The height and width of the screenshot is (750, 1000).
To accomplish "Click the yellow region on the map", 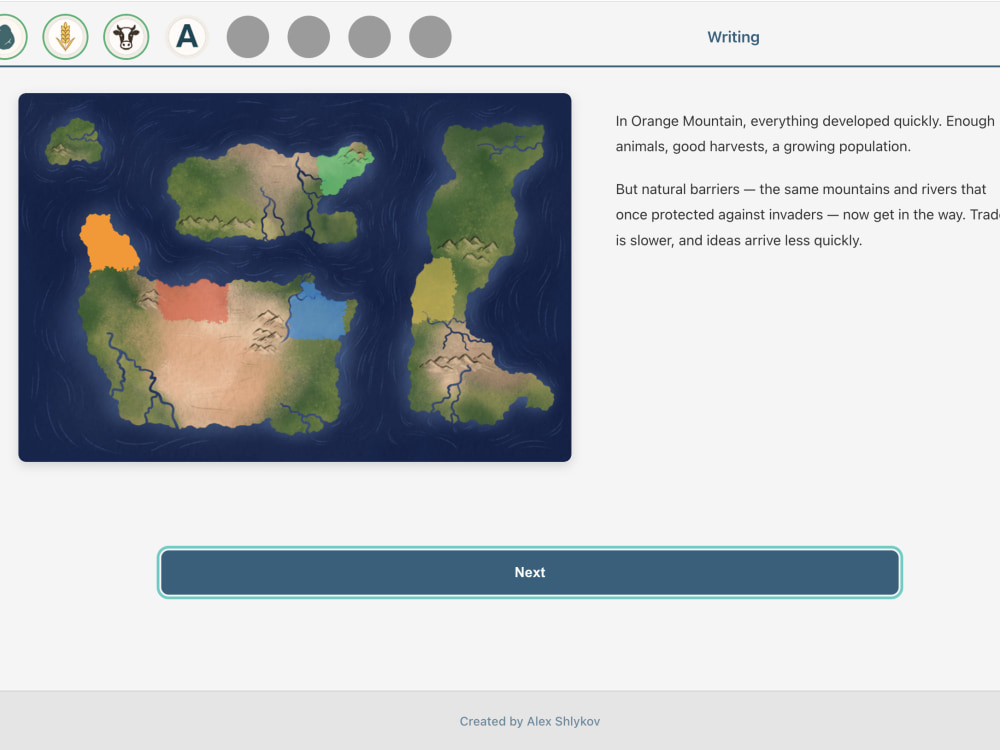I will click(x=434, y=290).
